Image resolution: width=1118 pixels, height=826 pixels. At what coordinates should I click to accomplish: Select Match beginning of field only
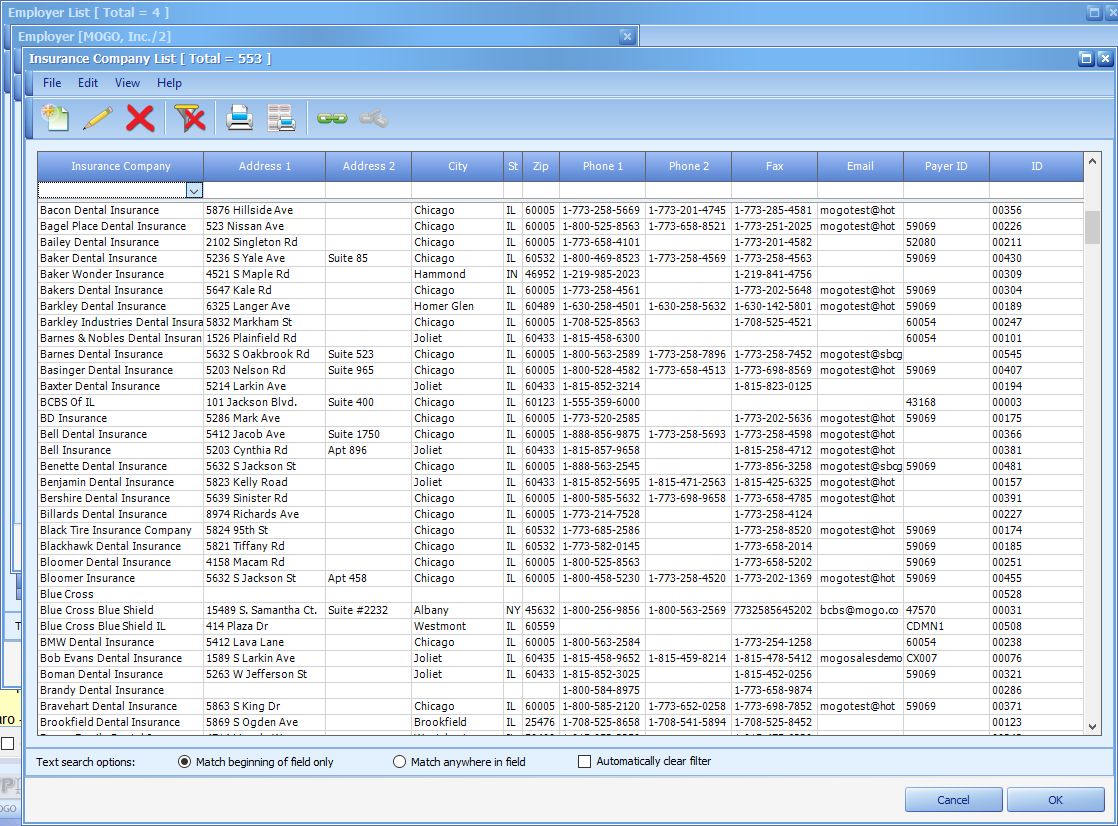(x=184, y=762)
